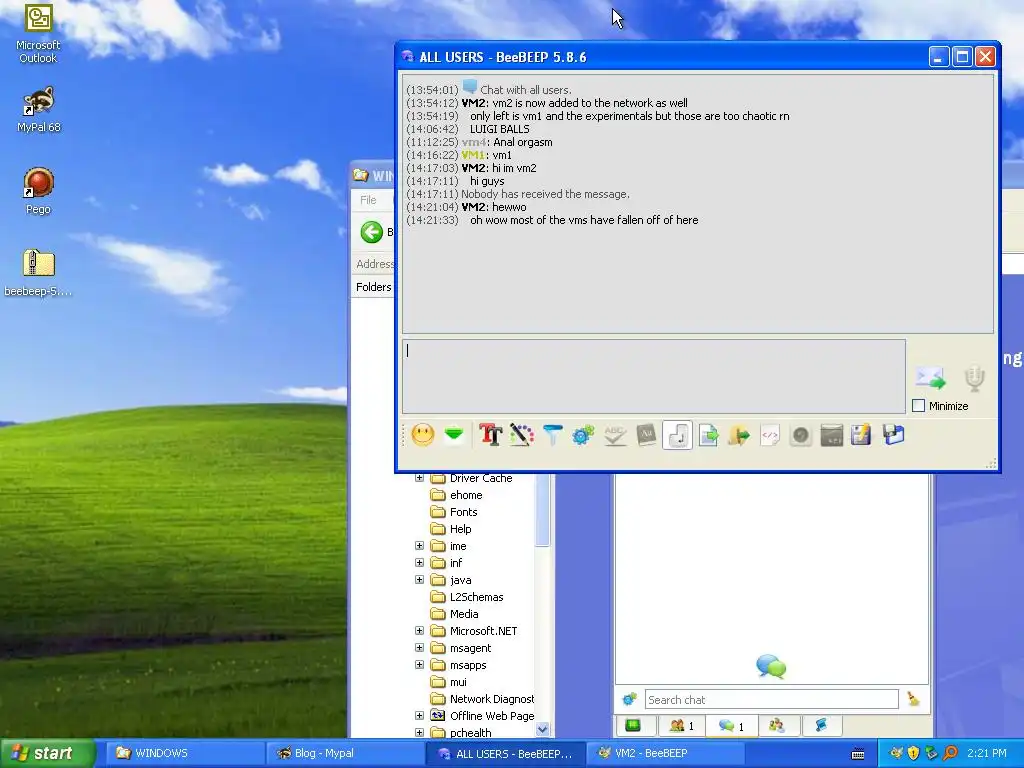1024x768 pixels.
Task: Open chat settings gear icon in toolbar
Action: (x=583, y=435)
